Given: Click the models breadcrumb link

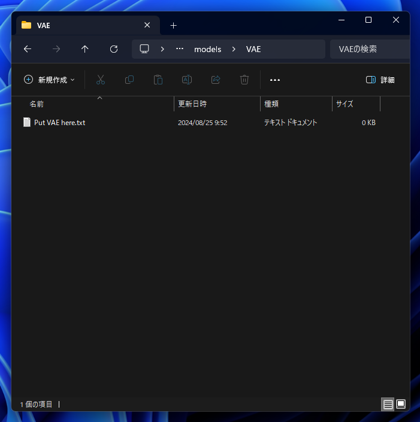Looking at the screenshot, I should click(208, 49).
